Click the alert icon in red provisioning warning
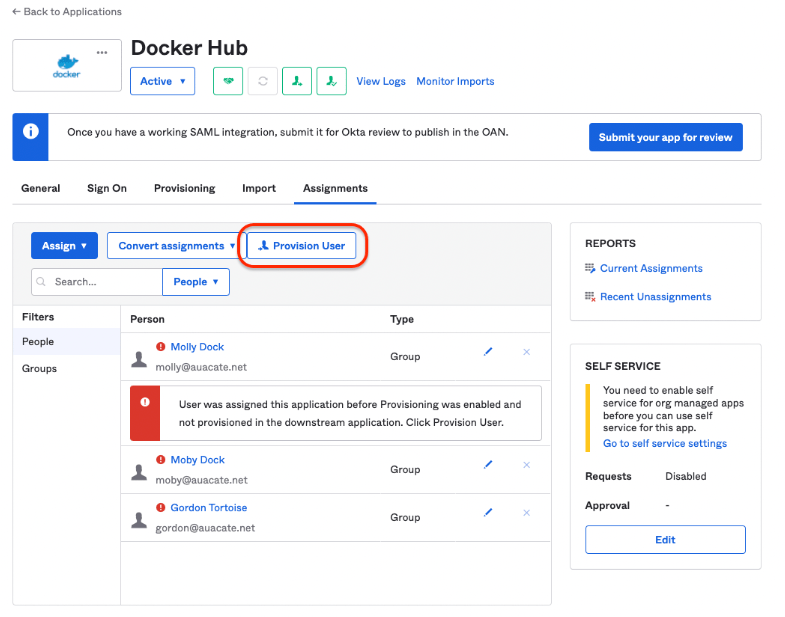This screenshot has width=785, height=617. point(145,402)
